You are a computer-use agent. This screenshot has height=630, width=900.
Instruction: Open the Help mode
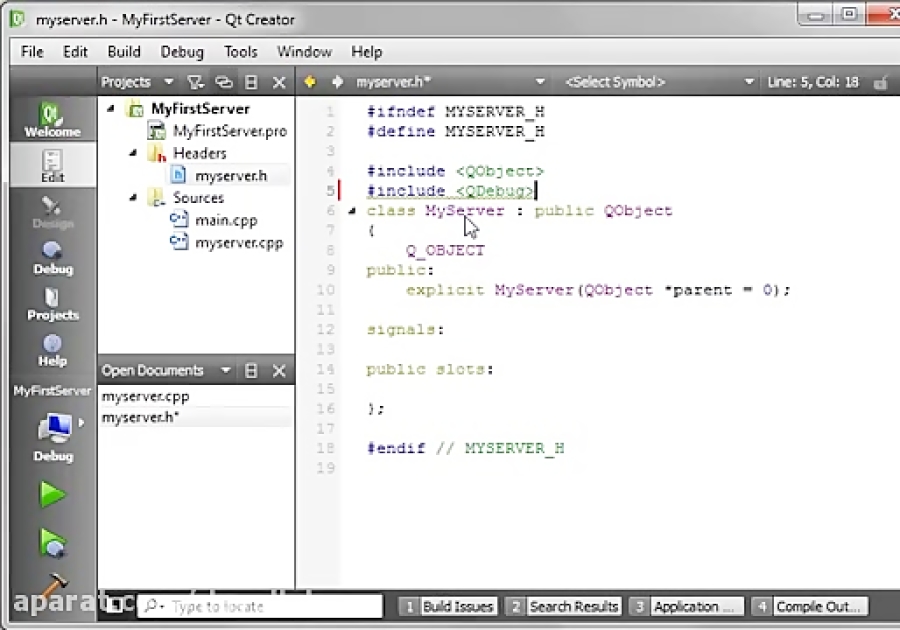pos(52,349)
